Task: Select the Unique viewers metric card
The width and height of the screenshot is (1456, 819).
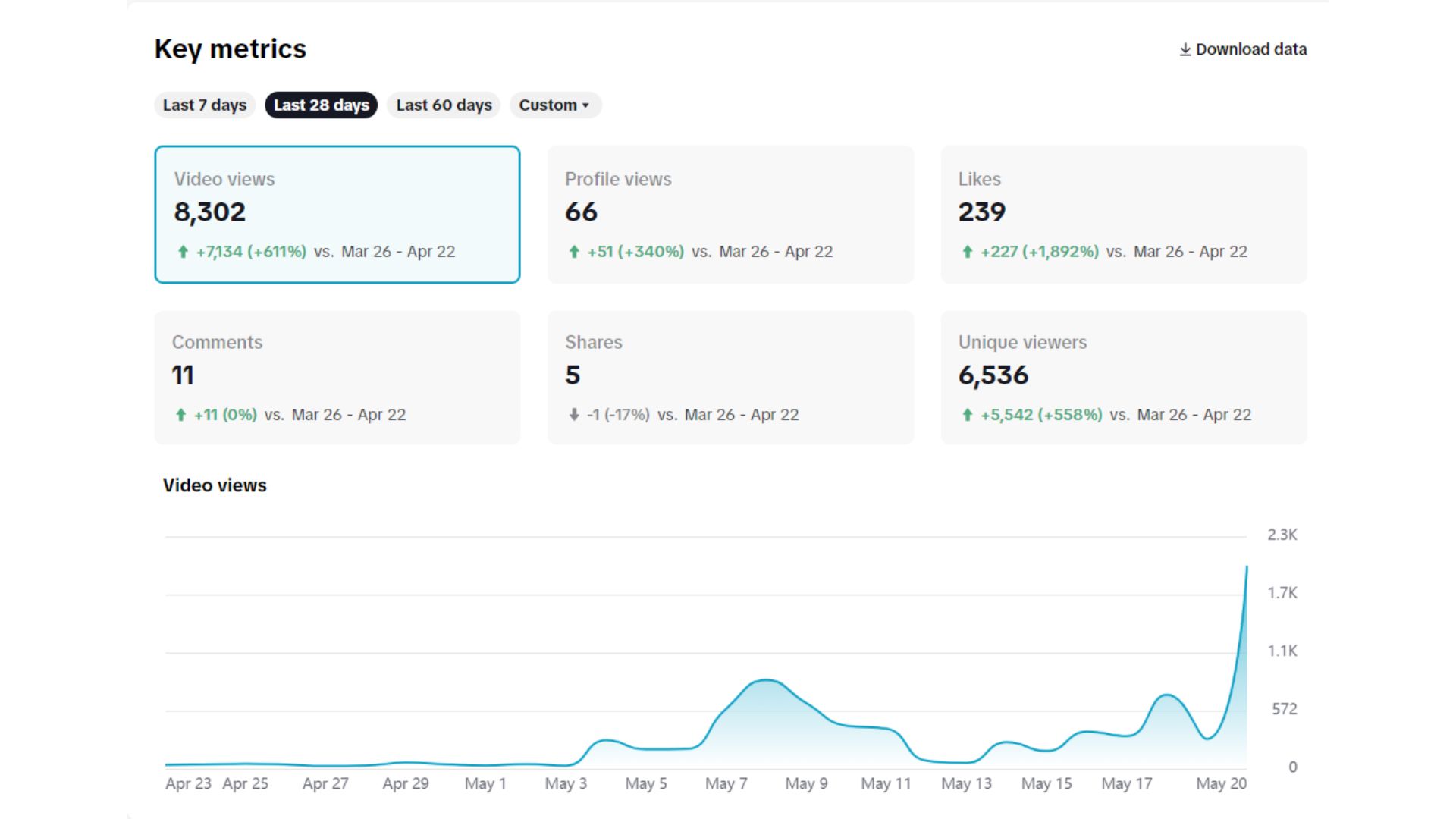Action: (x=1123, y=377)
